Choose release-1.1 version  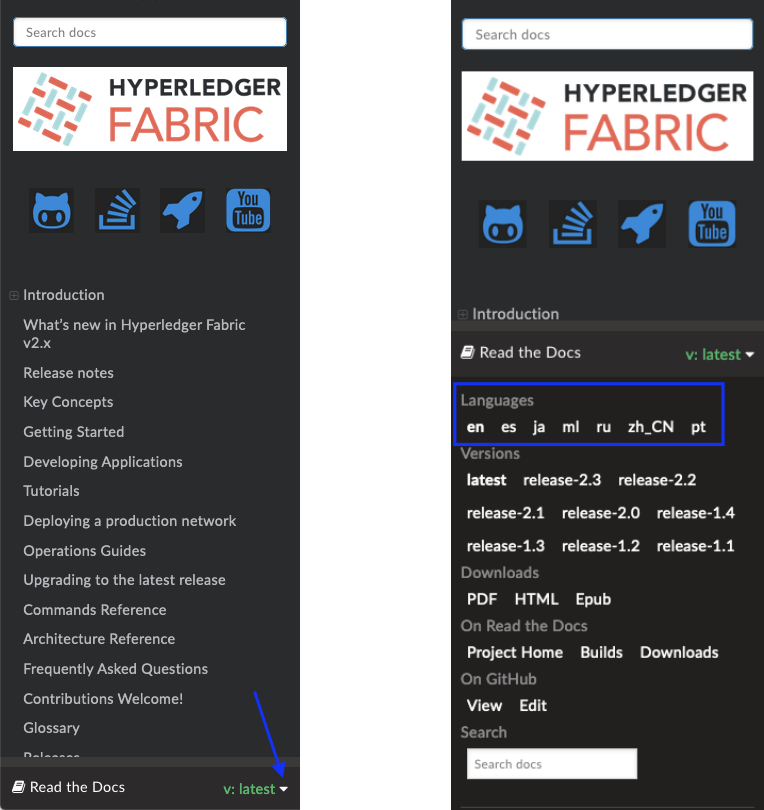point(695,546)
